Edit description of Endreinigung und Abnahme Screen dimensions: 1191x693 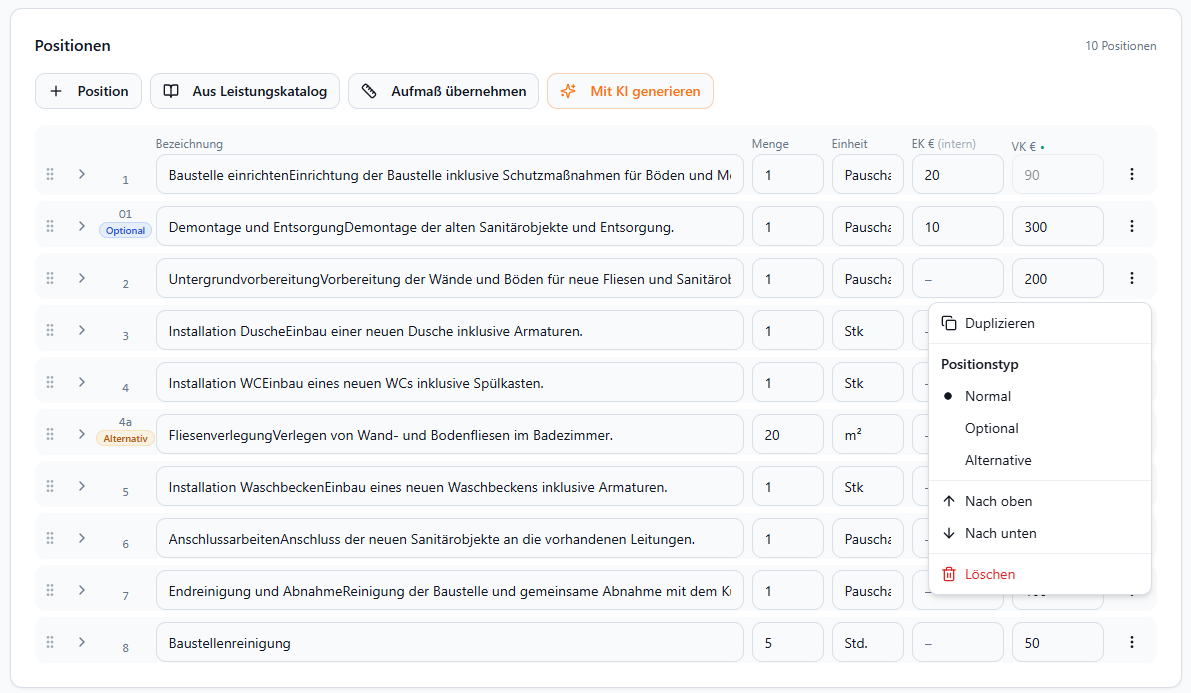(450, 590)
